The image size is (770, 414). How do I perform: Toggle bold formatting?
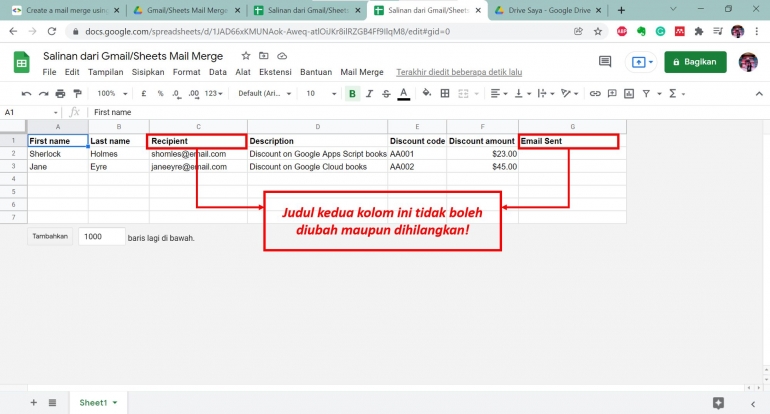[x=352, y=93]
